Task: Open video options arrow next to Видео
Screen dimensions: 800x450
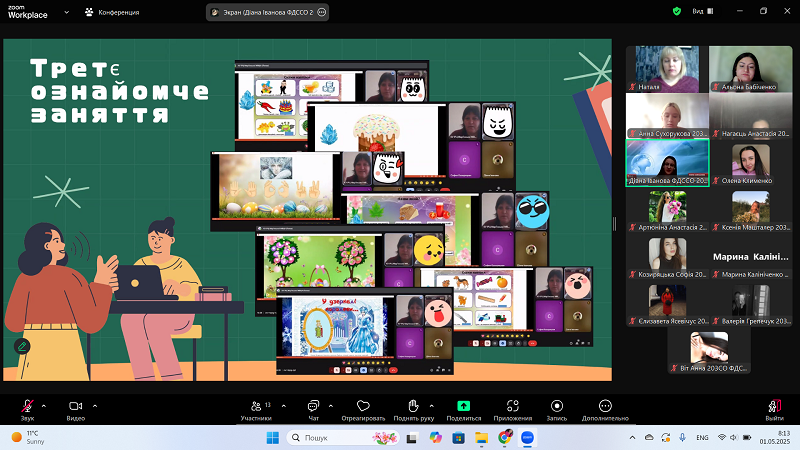Action: tap(95, 406)
